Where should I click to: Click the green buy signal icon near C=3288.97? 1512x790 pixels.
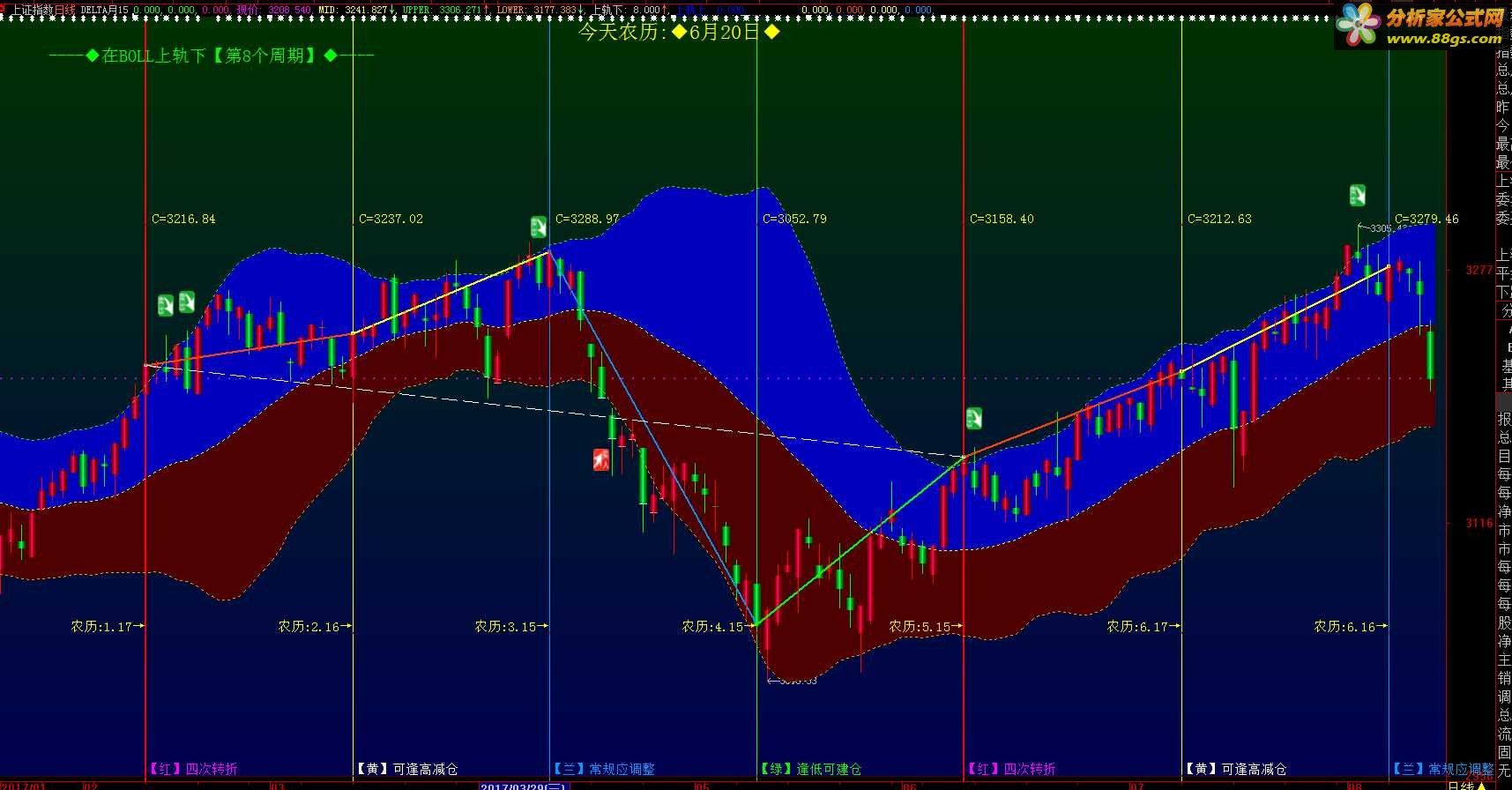pos(538,227)
